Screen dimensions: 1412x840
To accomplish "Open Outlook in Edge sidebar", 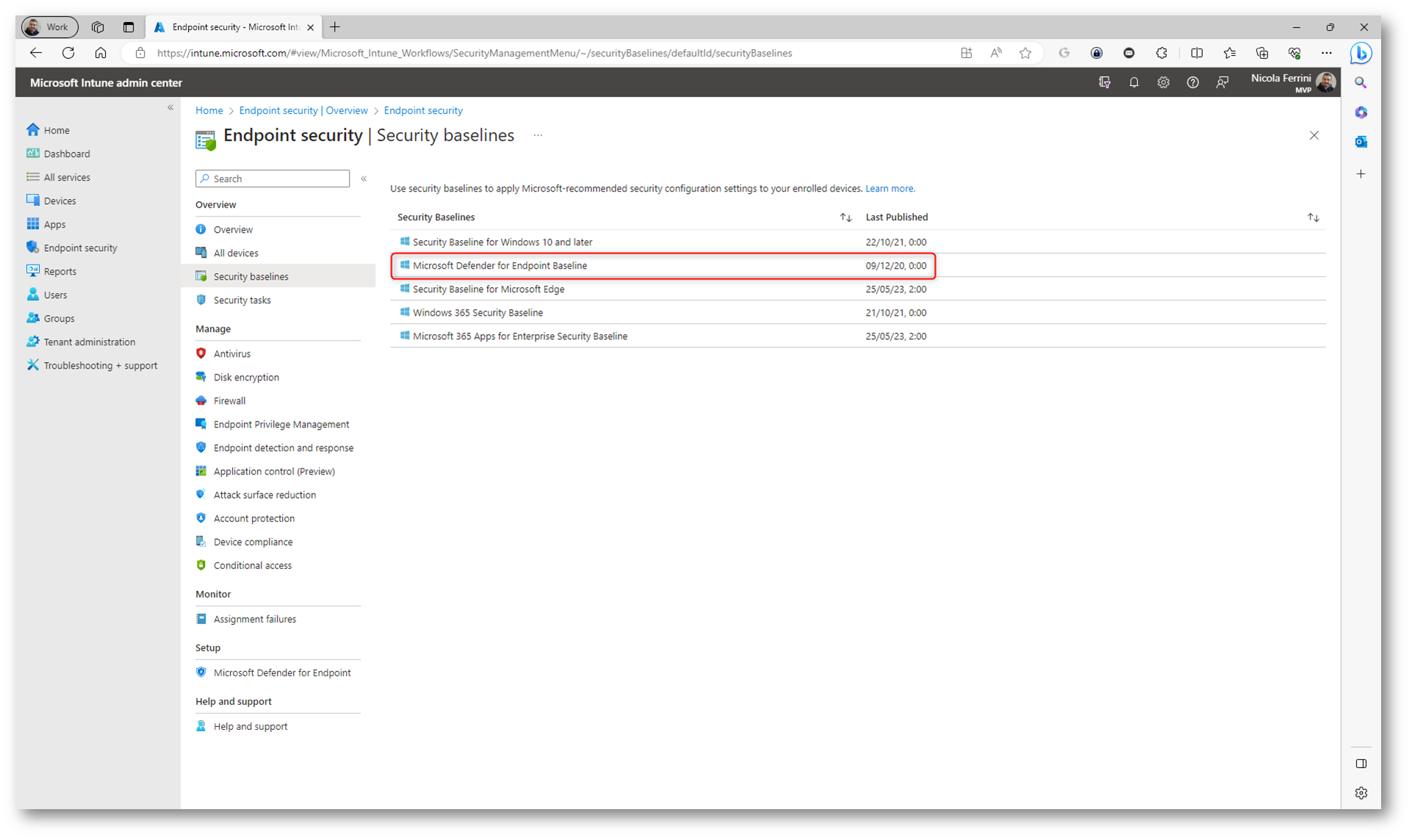I will [x=1361, y=142].
